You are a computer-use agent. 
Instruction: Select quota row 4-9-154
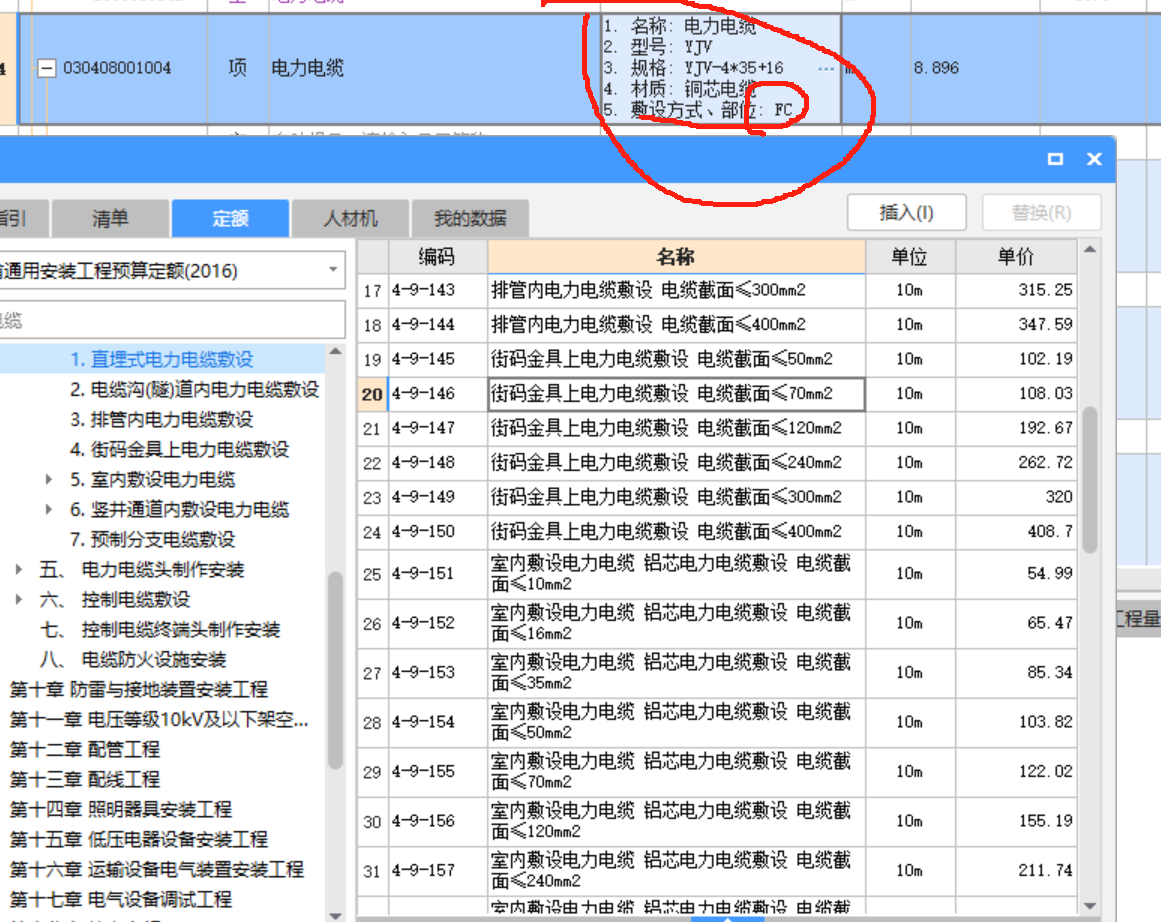pyautogui.click(x=717, y=722)
